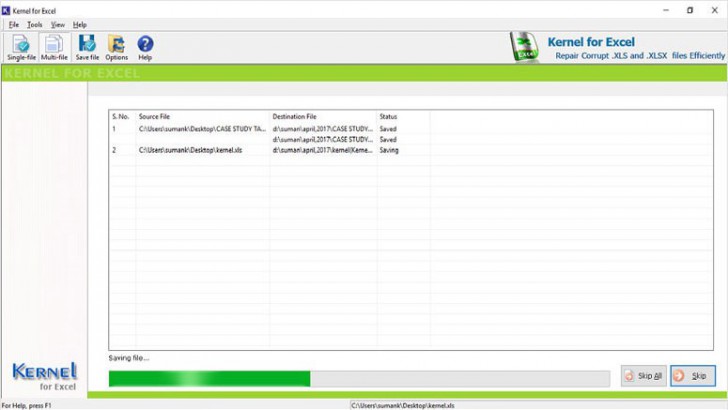Sort by the Source File column header

click(154, 117)
